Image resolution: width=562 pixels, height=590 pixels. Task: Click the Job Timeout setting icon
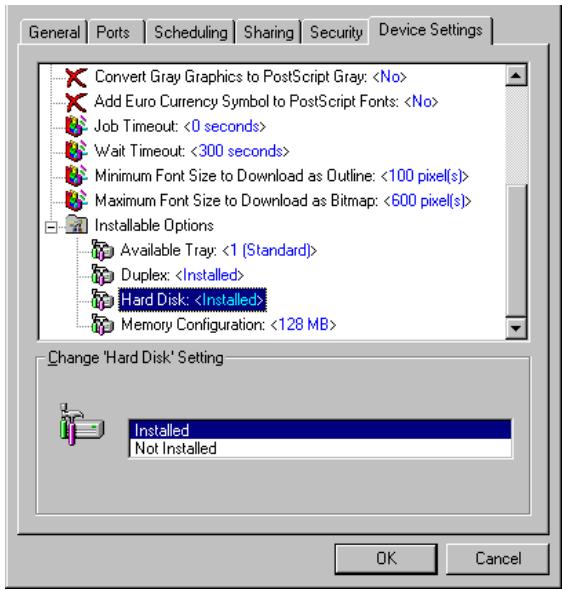pos(76,126)
